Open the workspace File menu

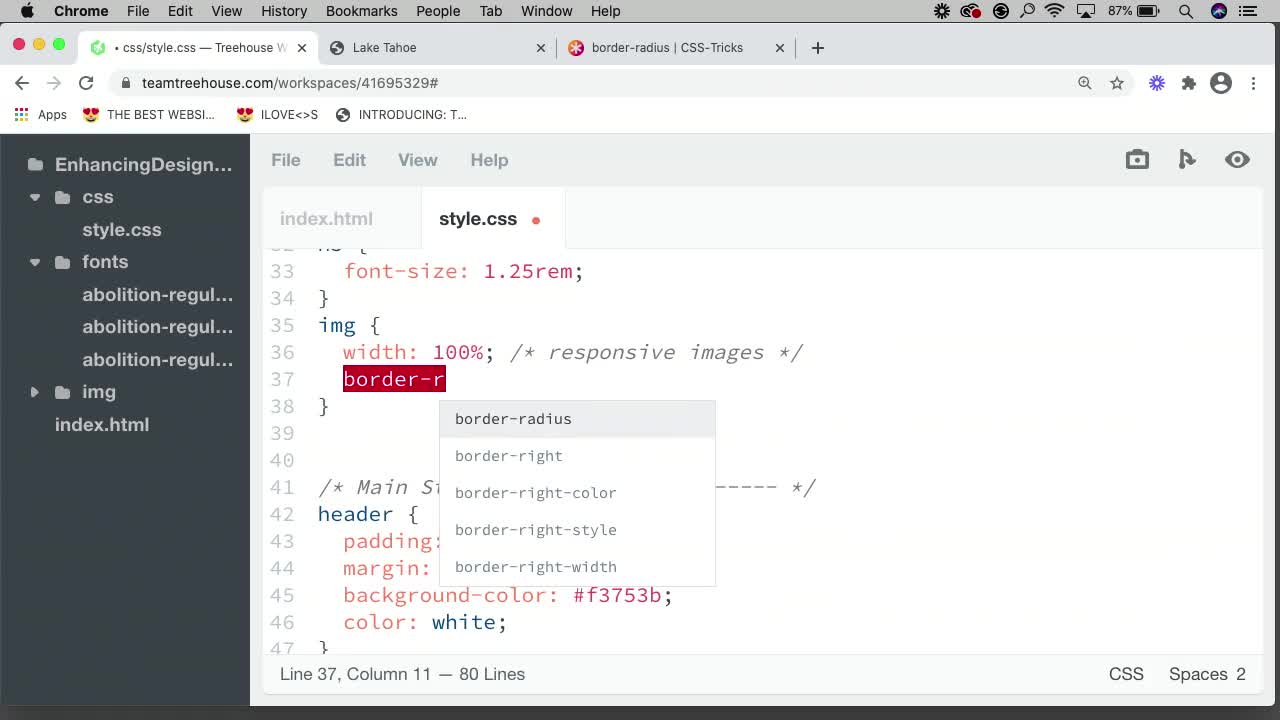pyautogui.click(x=285, y=160)
